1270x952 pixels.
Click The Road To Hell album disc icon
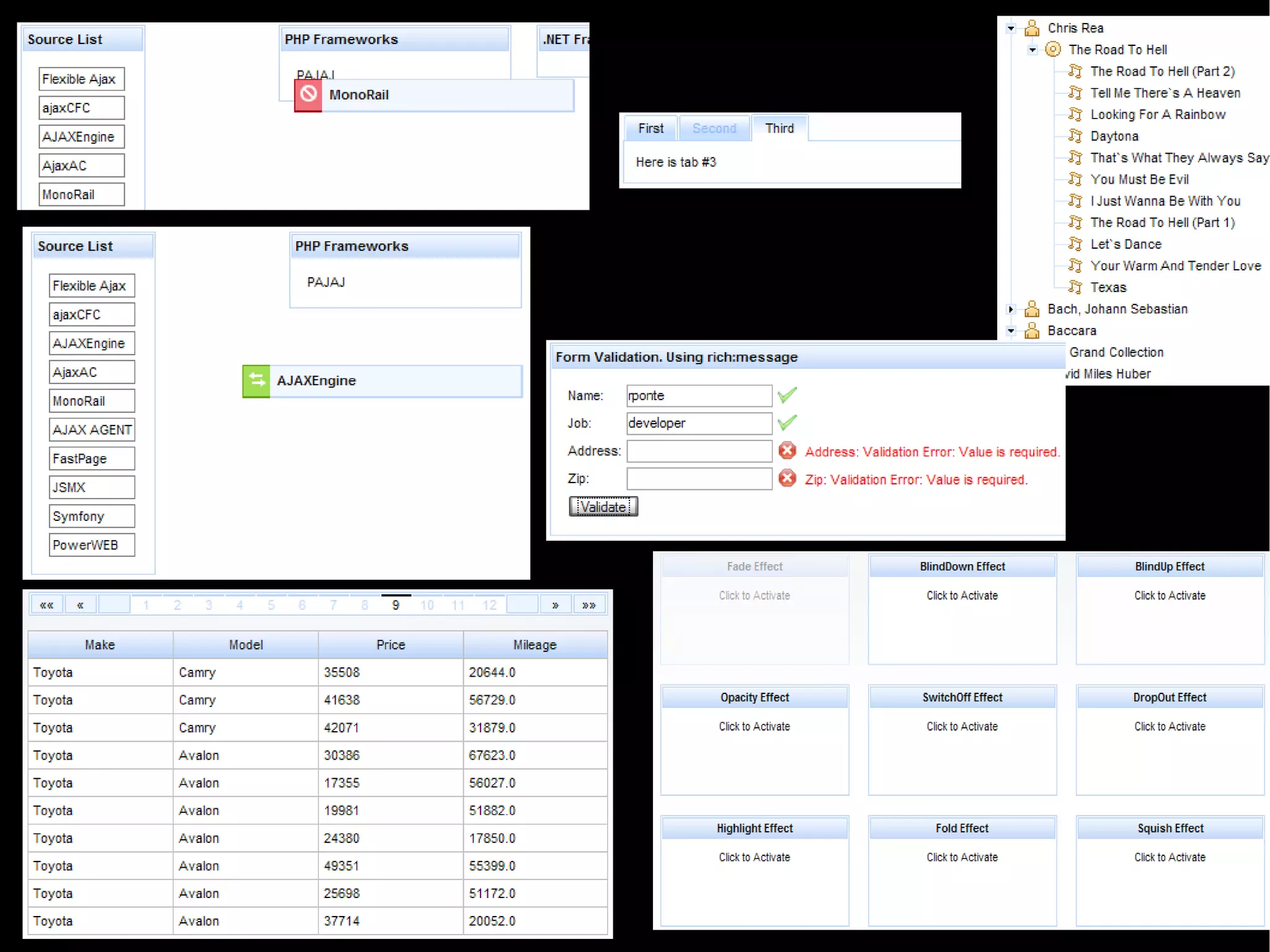click(x=1053, y=49)
